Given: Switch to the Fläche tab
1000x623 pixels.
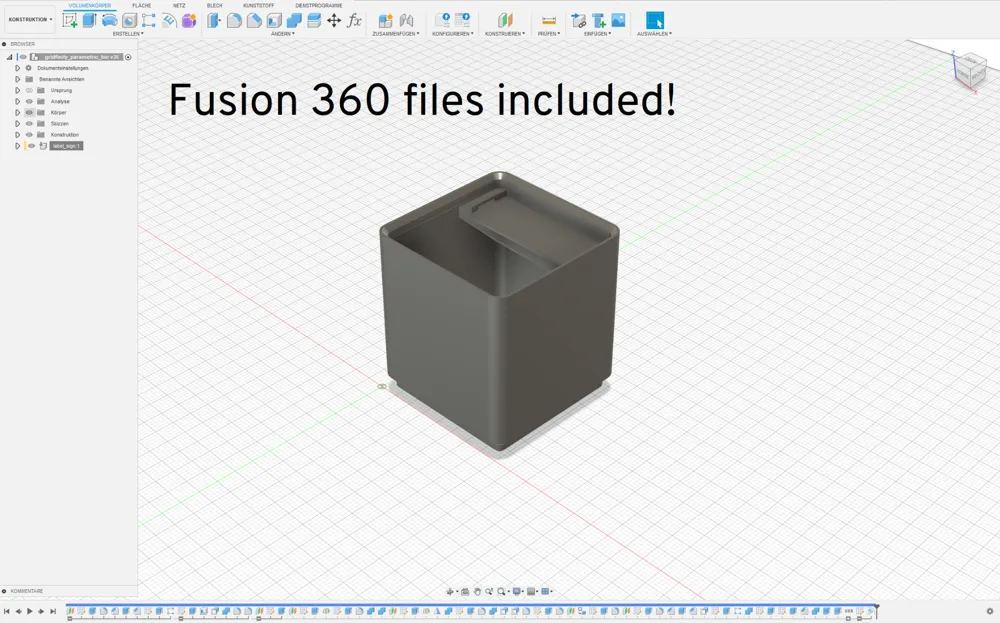Looking at the screenshot, I should [142, 5].
